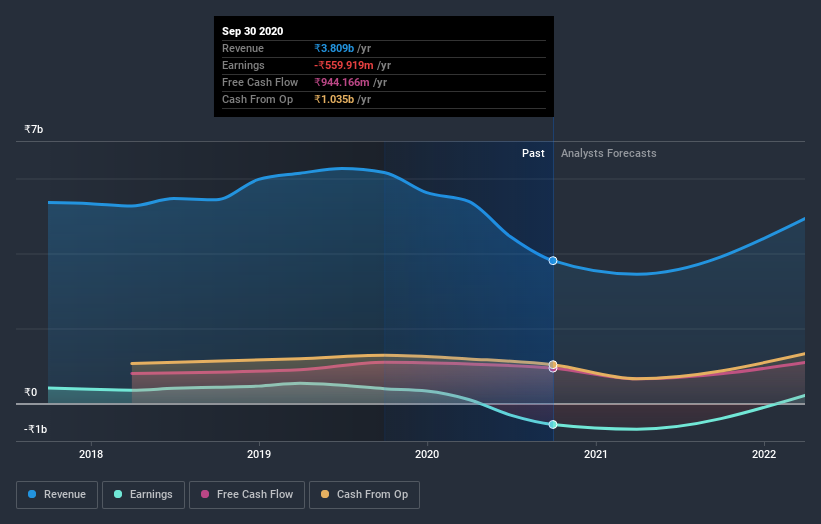This screenshot has width=821, height=524.
Task: Click the -₹1b y-axis label
Action: [36, 429]
